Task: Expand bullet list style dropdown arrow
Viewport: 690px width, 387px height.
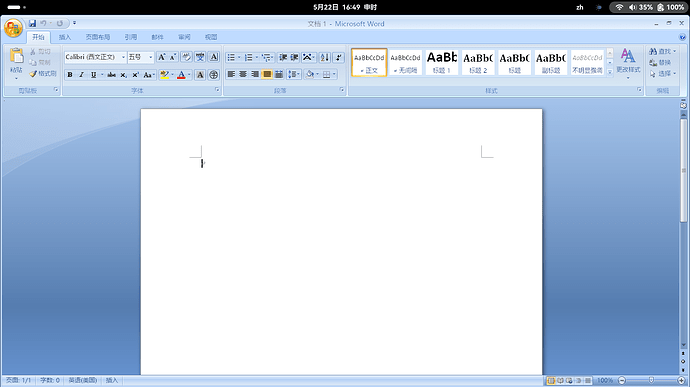Action: tap(239, 57)
